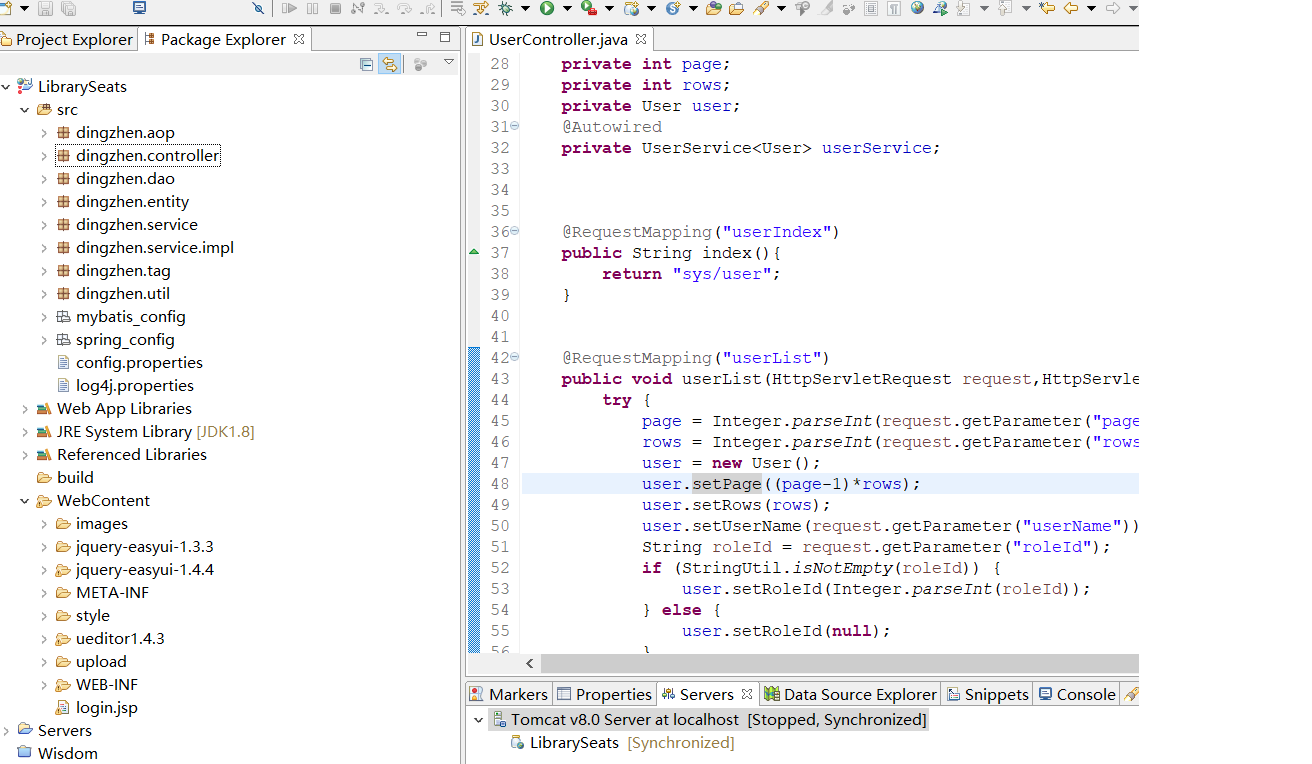
Task: Click the Resume debug icon
Action: pyautogui.click(x=289, y=8)
